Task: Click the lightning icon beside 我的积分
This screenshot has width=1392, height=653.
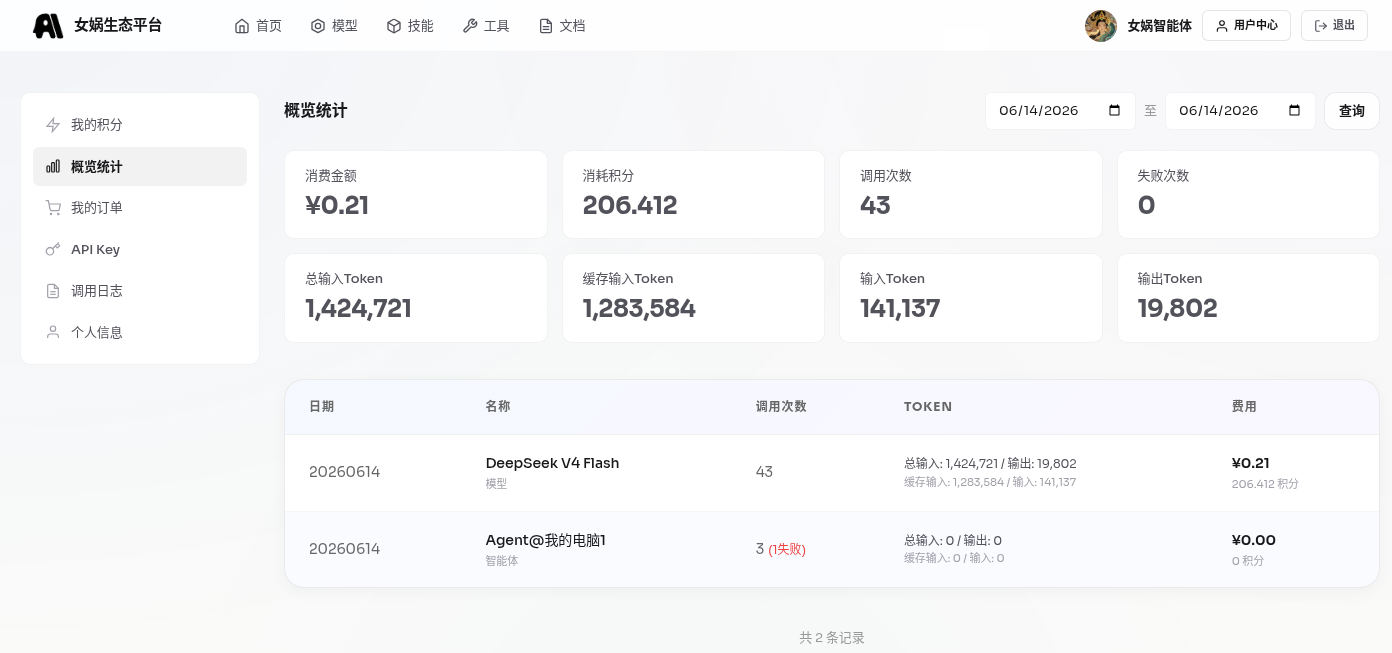Action: [x=53, y=125]
